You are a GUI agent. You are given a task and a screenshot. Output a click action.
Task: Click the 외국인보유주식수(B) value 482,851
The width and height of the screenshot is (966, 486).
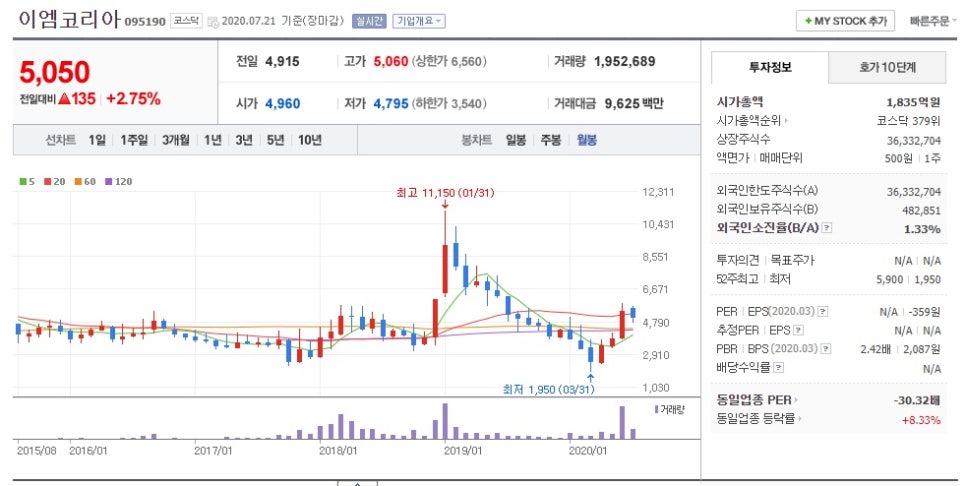(x=922, y=211)
